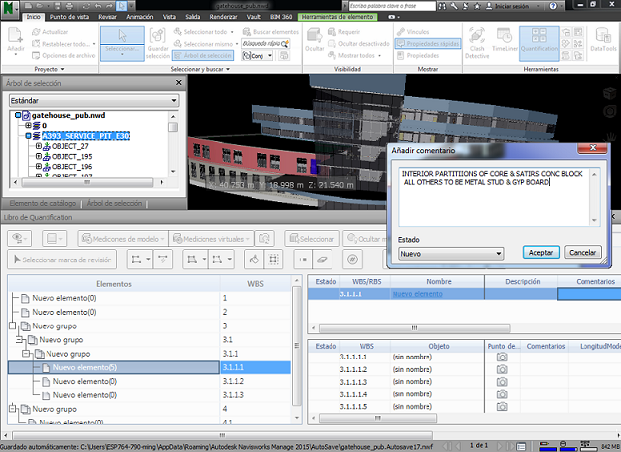
Task: Click camera icon for row 3.1.1.1.3
Action: point(502,381)
